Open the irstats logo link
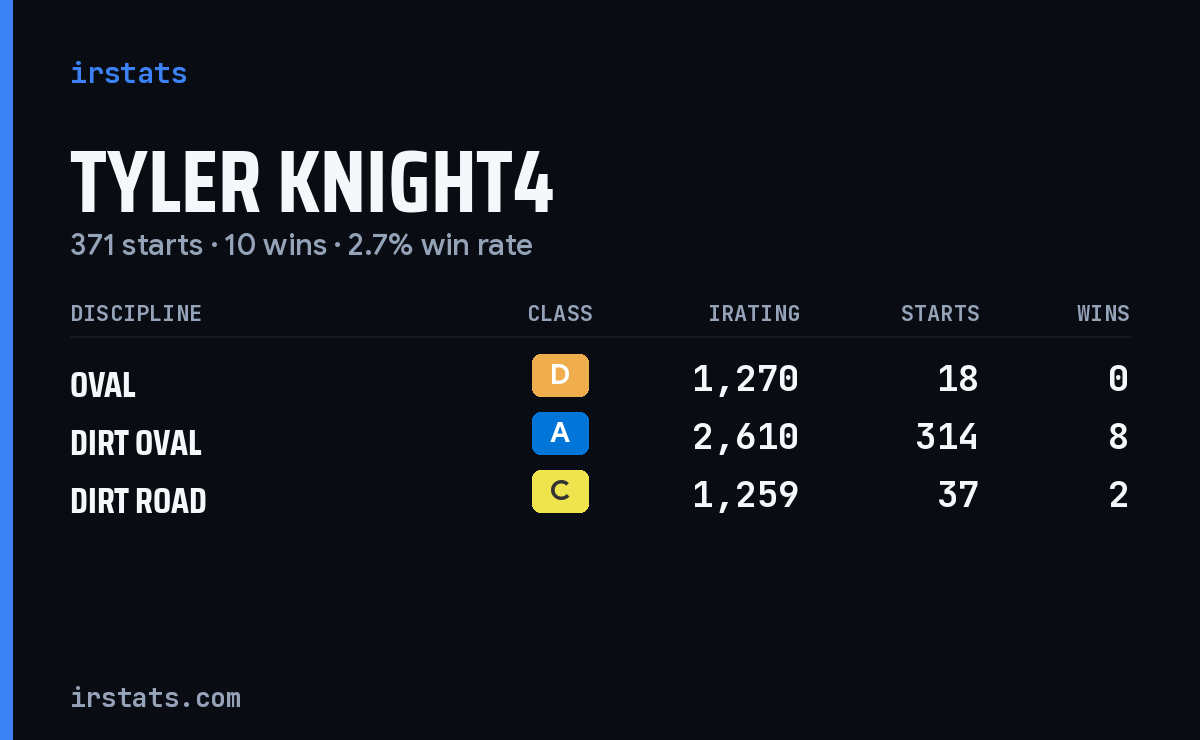Viewport: 1200px width, 740px height. (129, 73)
